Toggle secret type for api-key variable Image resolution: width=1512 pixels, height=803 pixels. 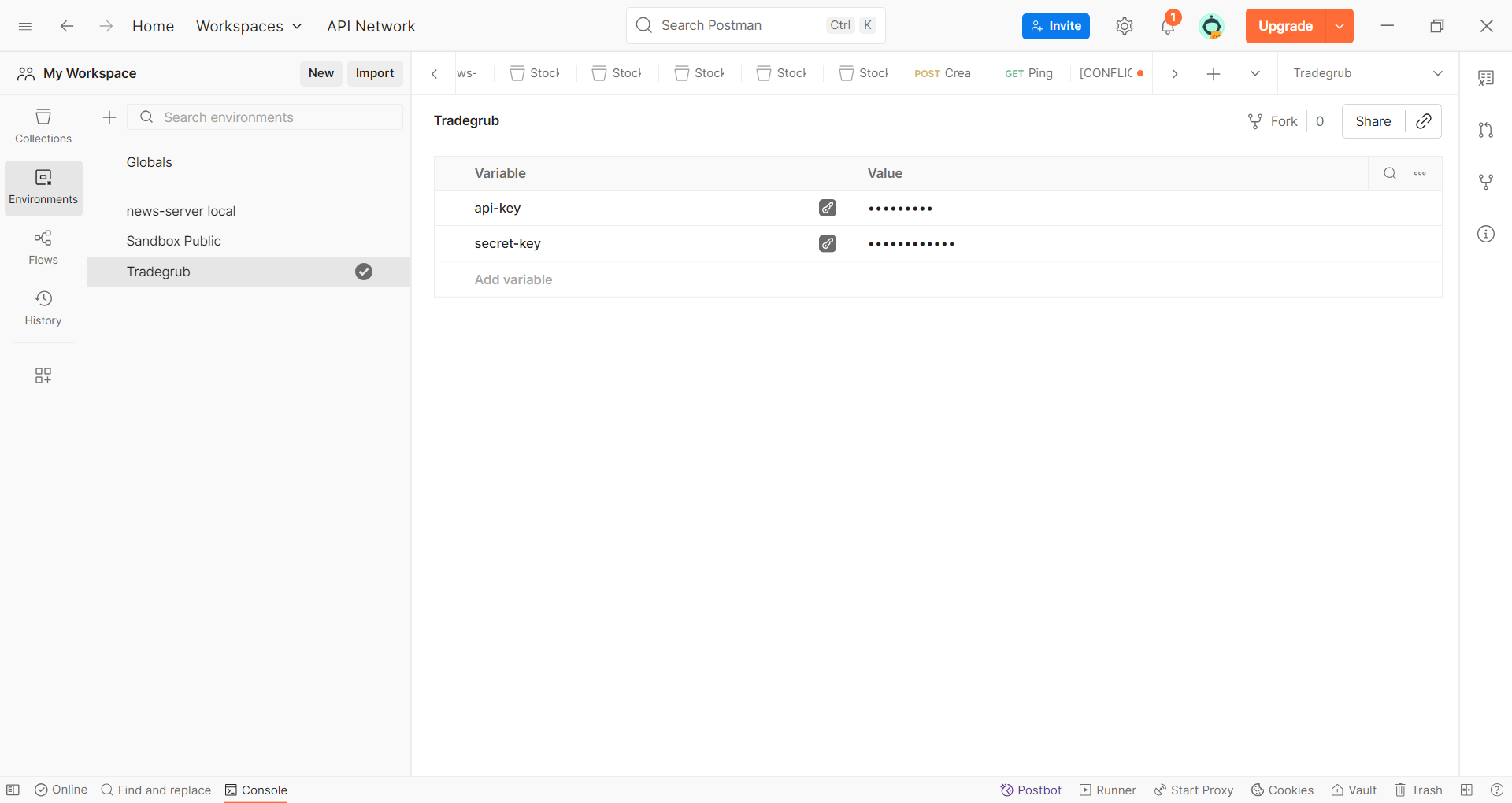tap(827, 208)
